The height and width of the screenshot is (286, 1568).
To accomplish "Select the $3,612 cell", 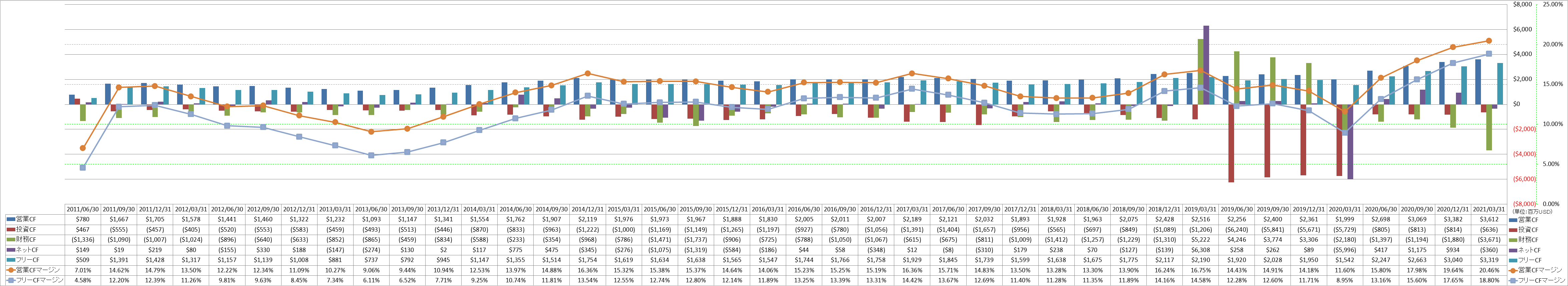I will (1488, 219).
